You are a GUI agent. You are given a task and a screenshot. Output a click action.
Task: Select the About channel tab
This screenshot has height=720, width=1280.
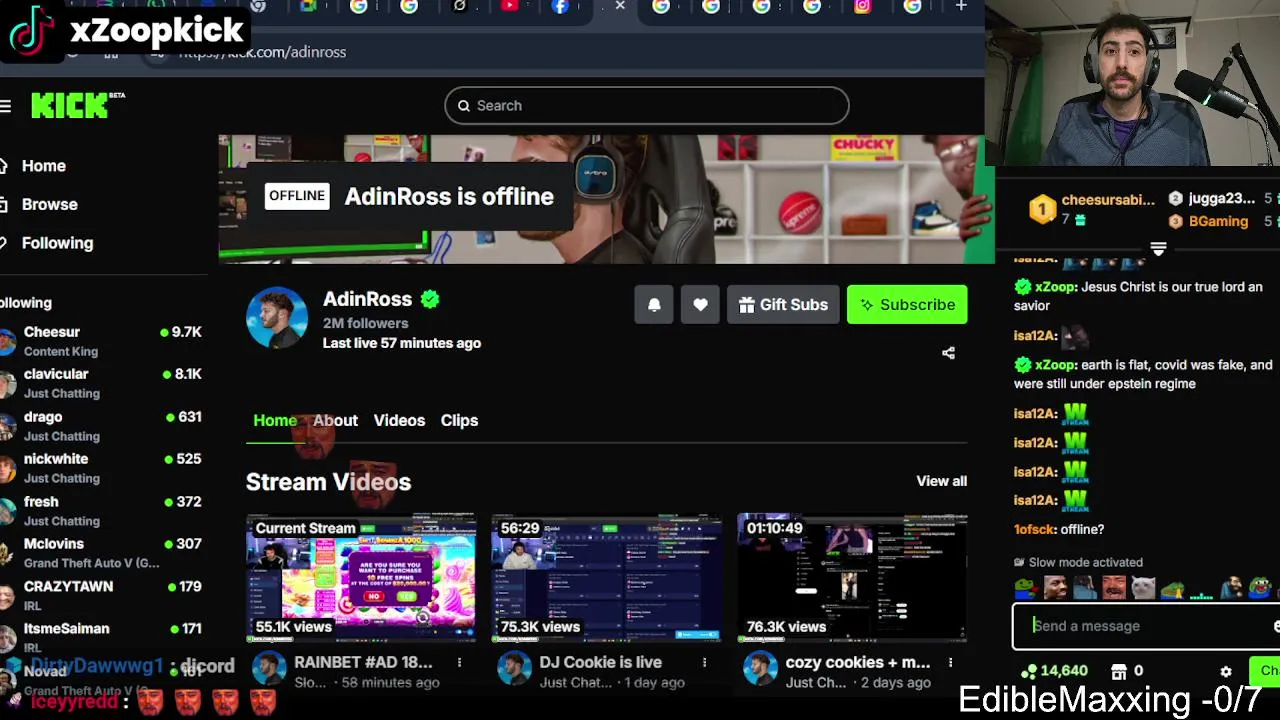pyautogui.click(x=335, y=421)
